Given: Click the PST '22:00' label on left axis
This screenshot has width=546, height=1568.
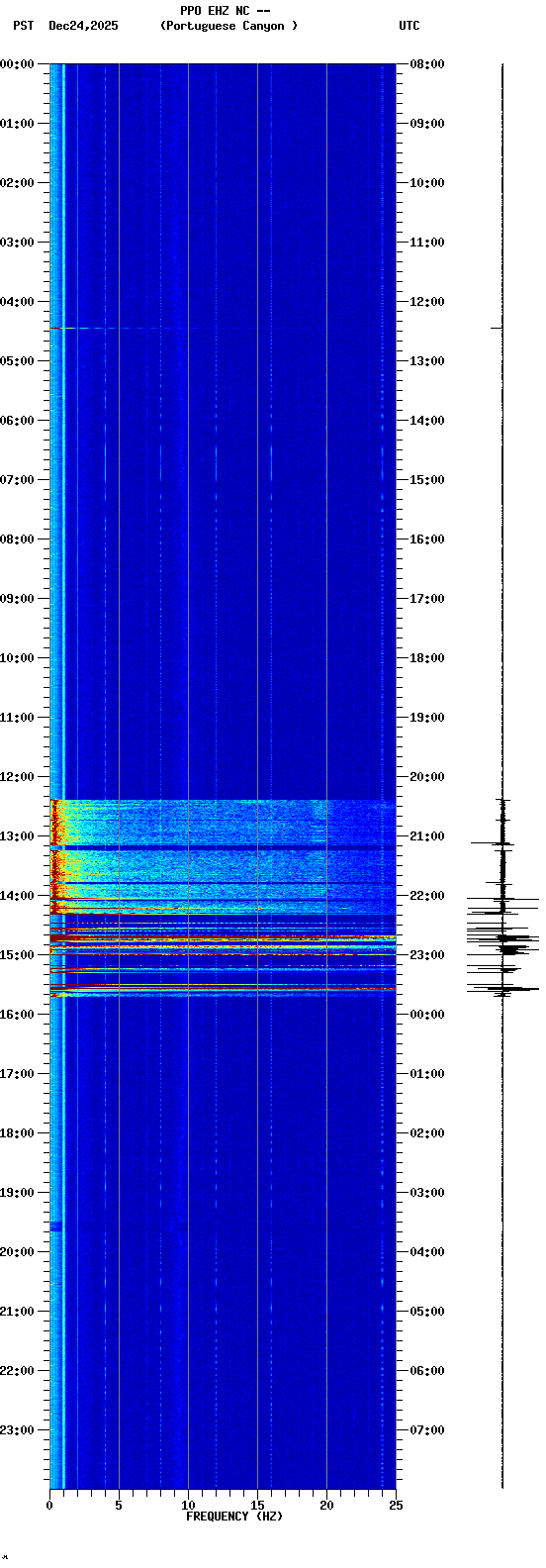Looking at the screenshot, I should (17, 1371).
